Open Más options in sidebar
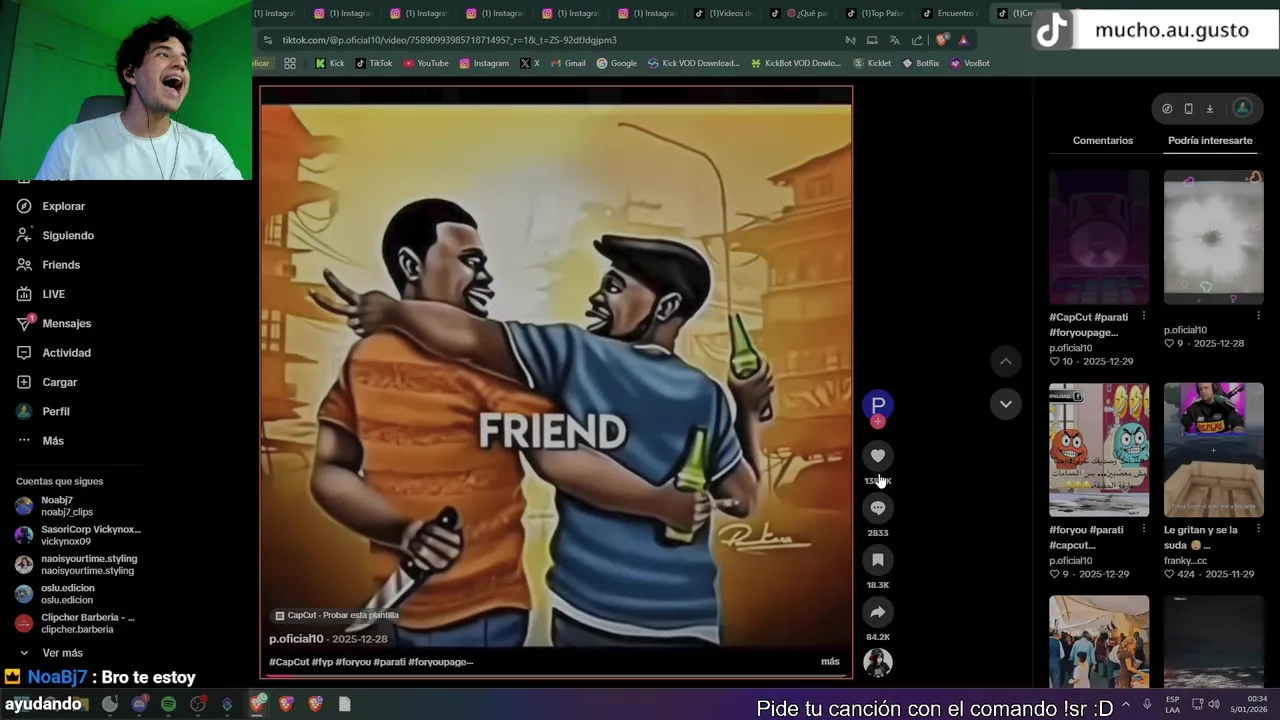Image resolution: width=1280 pixels, height=720 pixels. click(x=40, y=441)
